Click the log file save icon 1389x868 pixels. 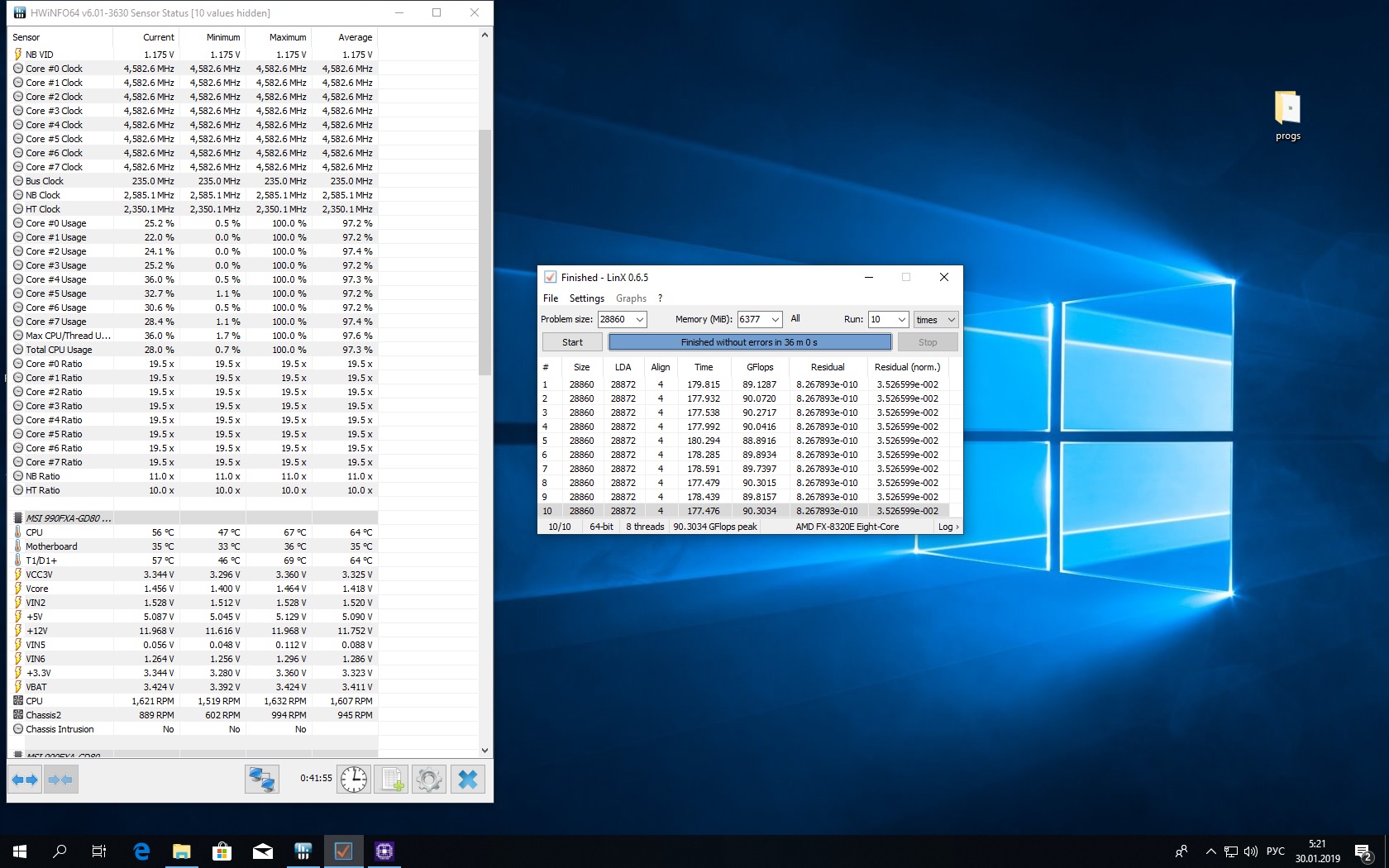pos(392,780)
